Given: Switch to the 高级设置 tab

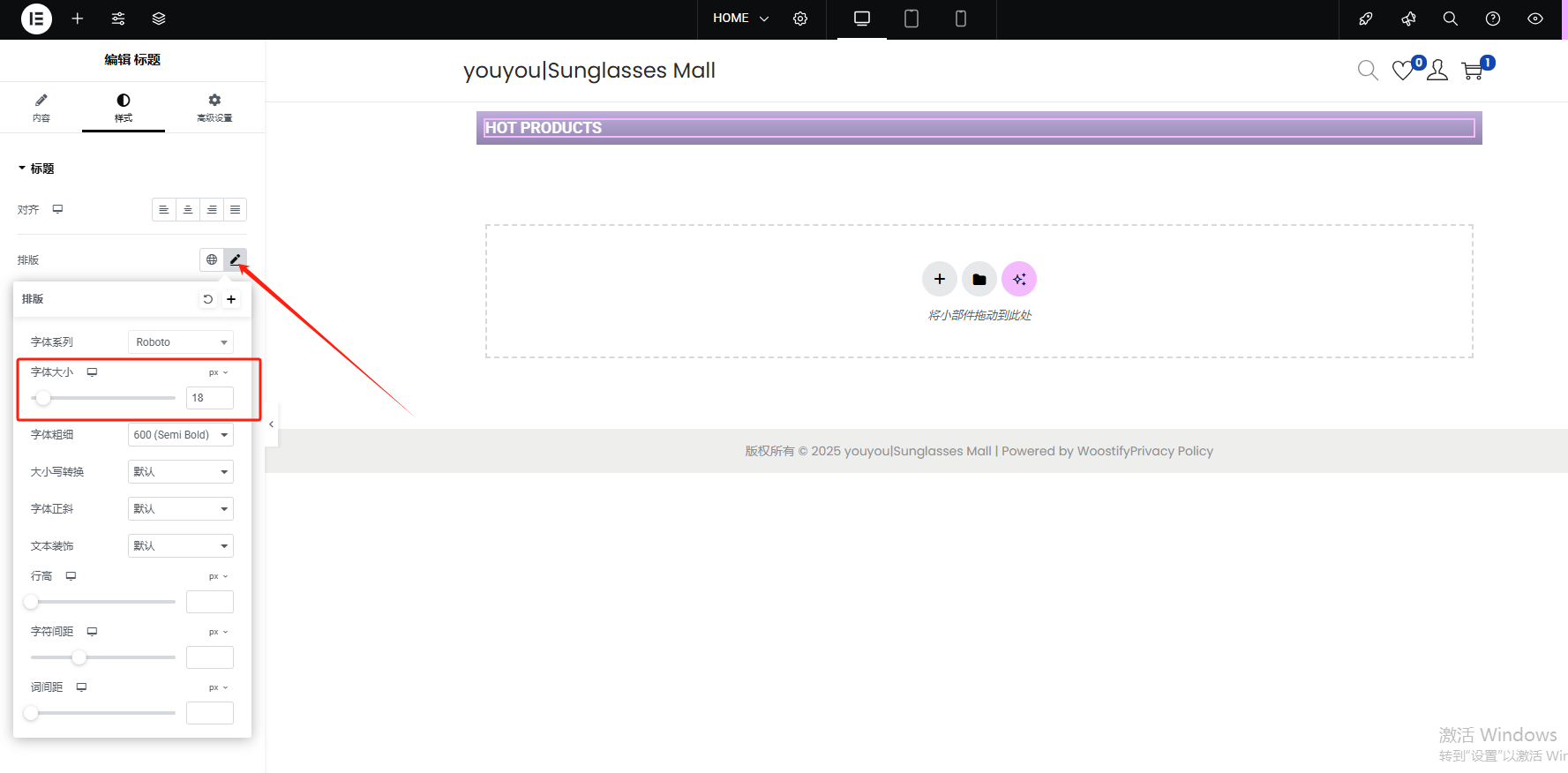Looking at the screenshot, I should (214, 107).
